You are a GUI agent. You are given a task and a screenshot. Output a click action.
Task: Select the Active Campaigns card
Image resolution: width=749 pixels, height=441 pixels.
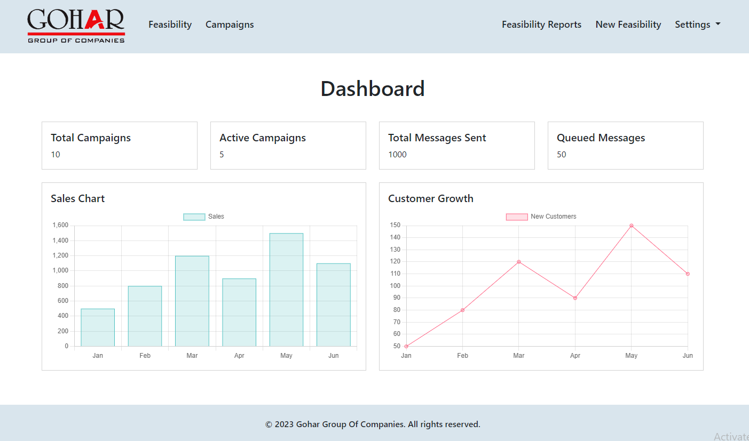click(288, 146)
